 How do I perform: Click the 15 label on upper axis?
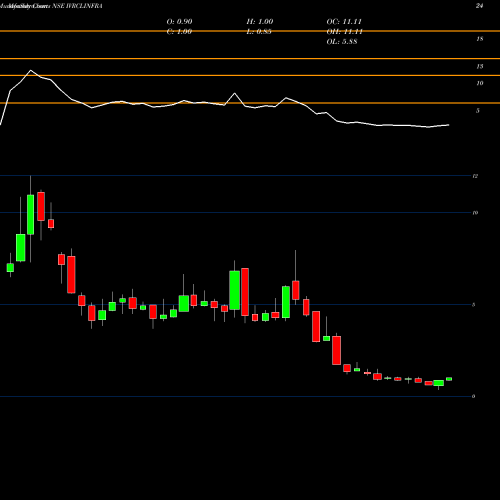[x=479, y=66]
